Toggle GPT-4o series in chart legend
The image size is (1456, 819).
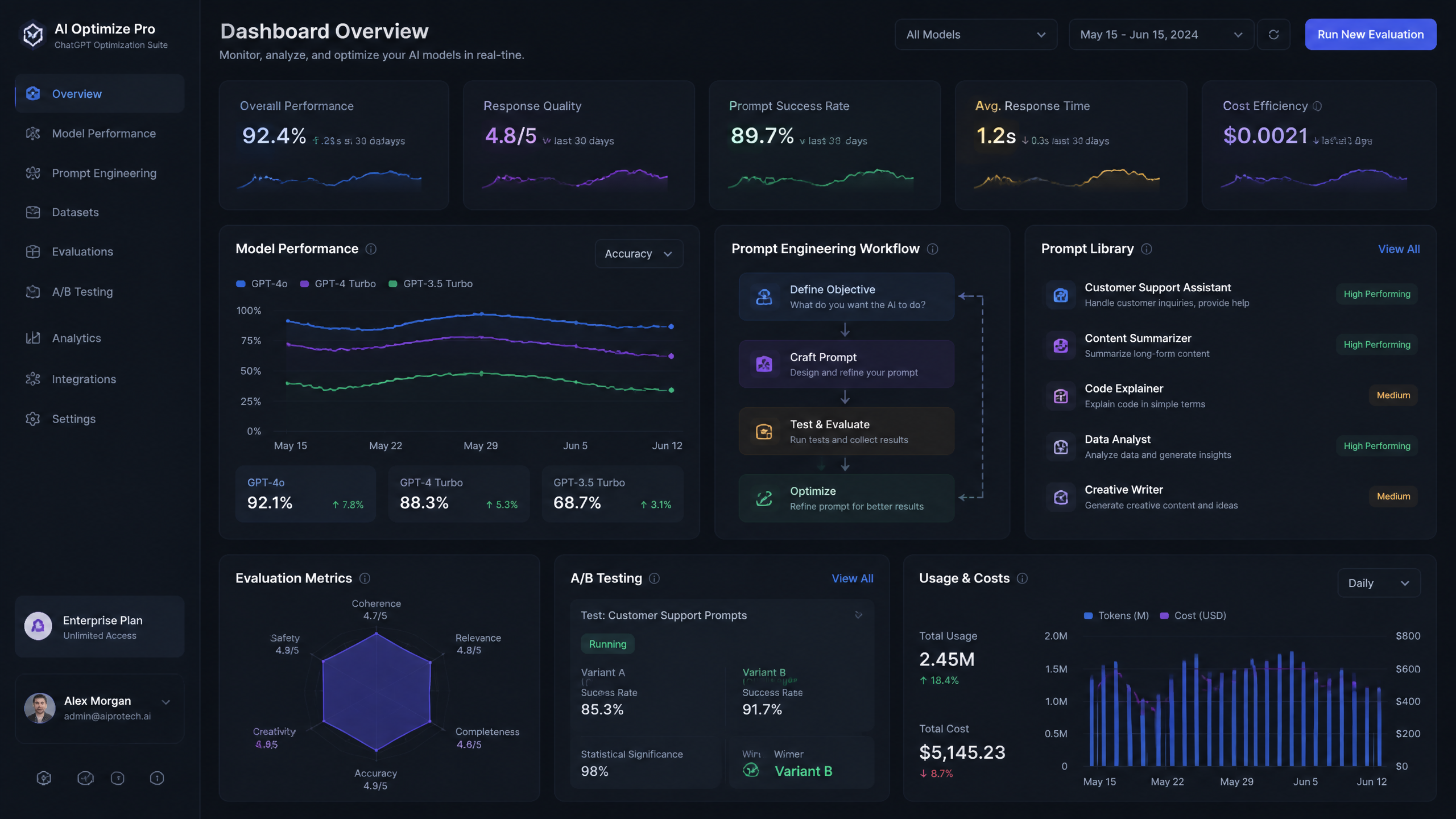tap(262, 284)
